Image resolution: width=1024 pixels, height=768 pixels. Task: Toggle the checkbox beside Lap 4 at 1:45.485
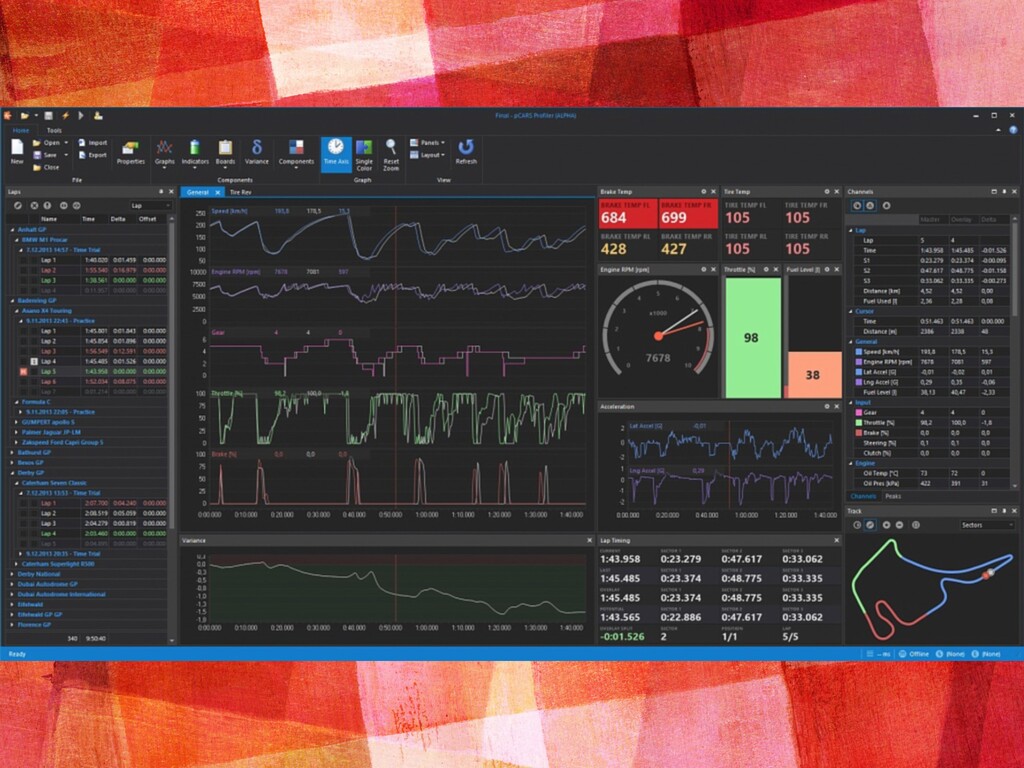click(34, 361)
